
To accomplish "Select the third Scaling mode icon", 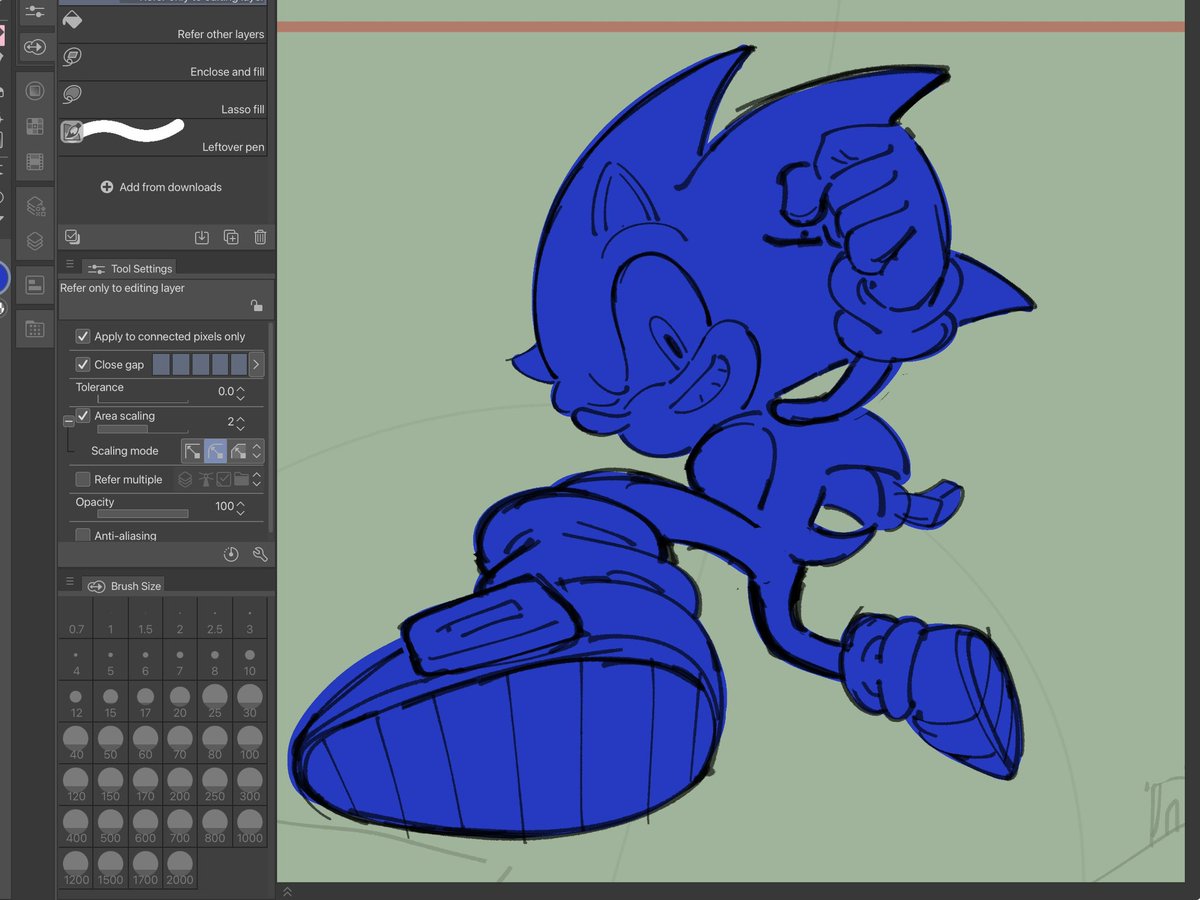I will 238,451.
